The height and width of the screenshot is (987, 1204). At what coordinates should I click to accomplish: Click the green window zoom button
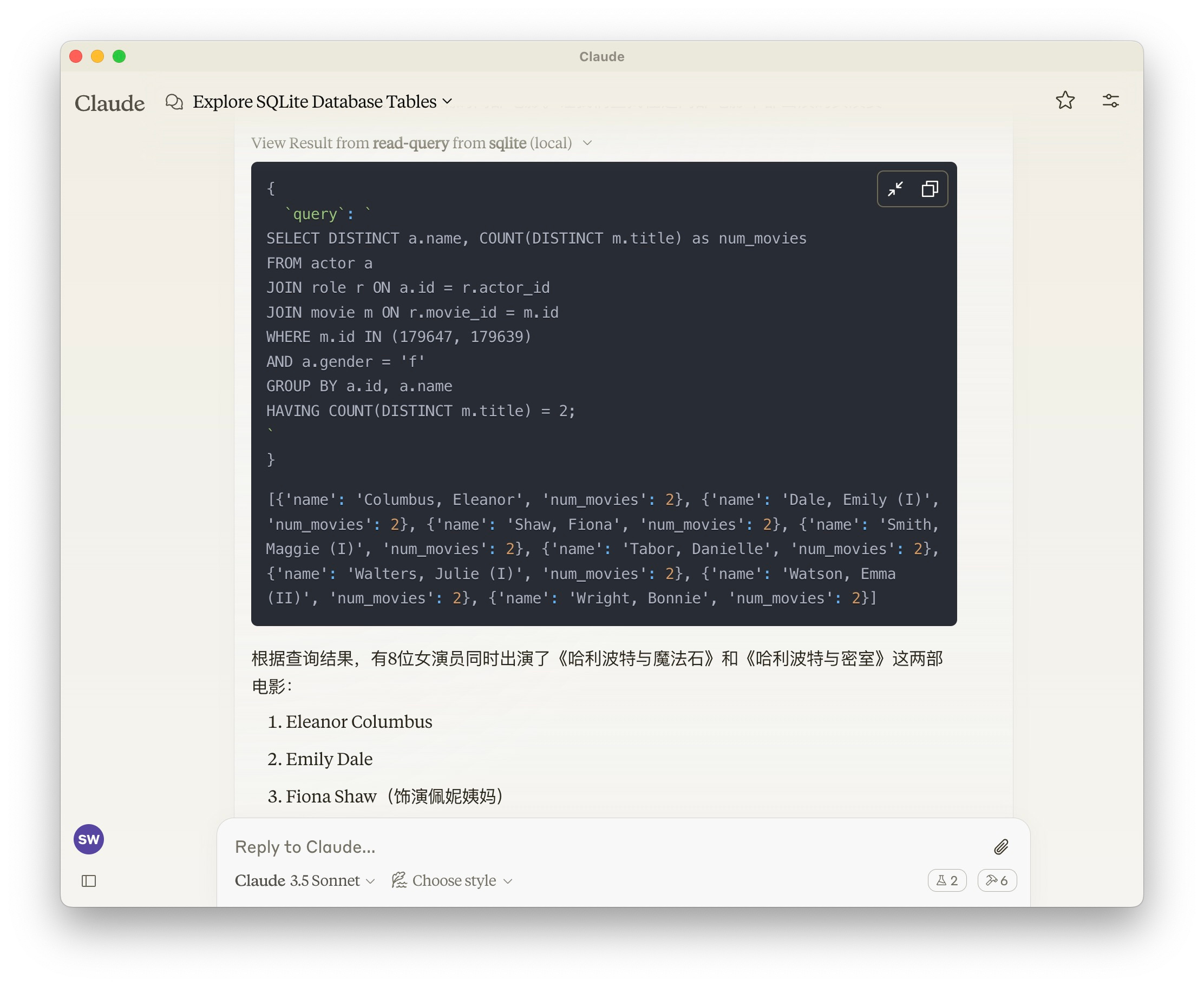[x=119, y=56]
